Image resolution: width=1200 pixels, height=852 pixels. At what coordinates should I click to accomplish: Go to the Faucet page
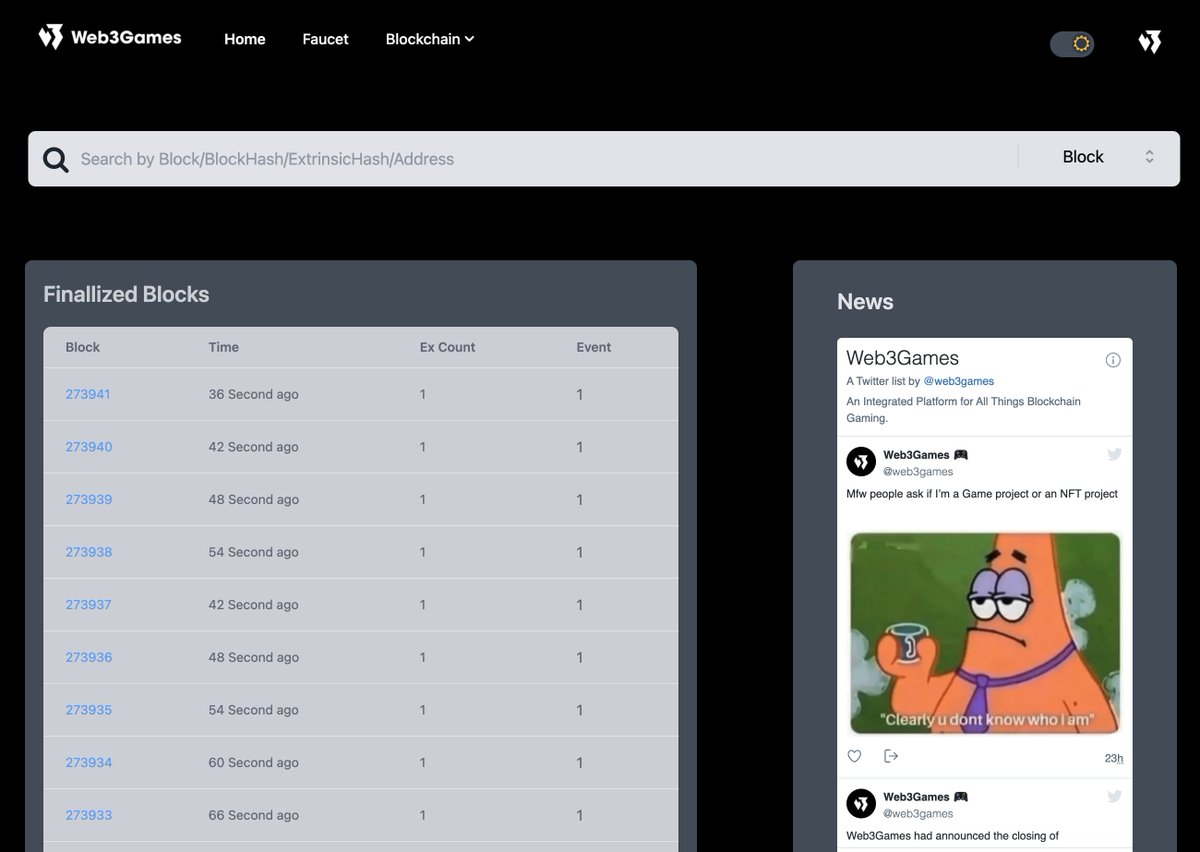tap(325, 39)
